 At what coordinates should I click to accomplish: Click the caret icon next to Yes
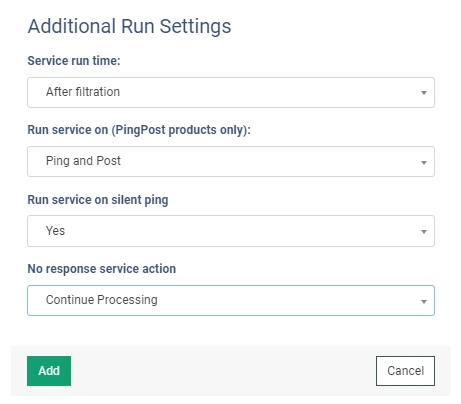(x=424, y=232)
